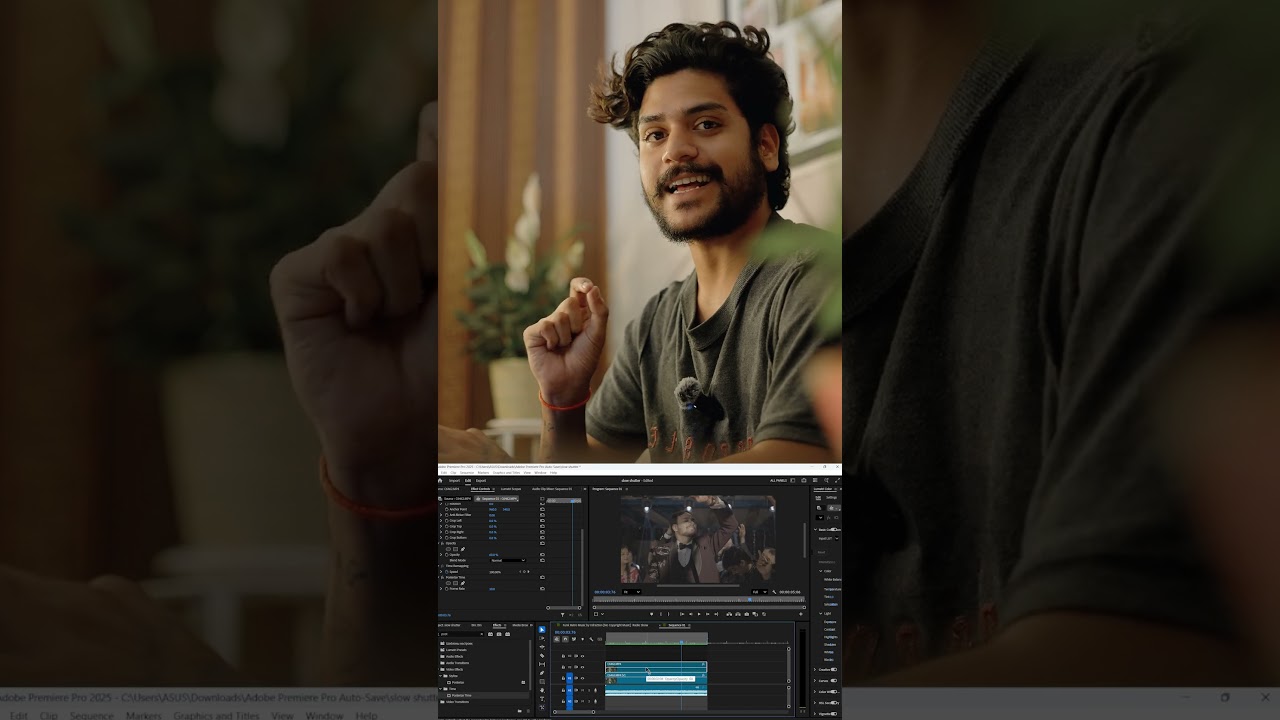Play the sequence in Program Monitor

(699, 614)
